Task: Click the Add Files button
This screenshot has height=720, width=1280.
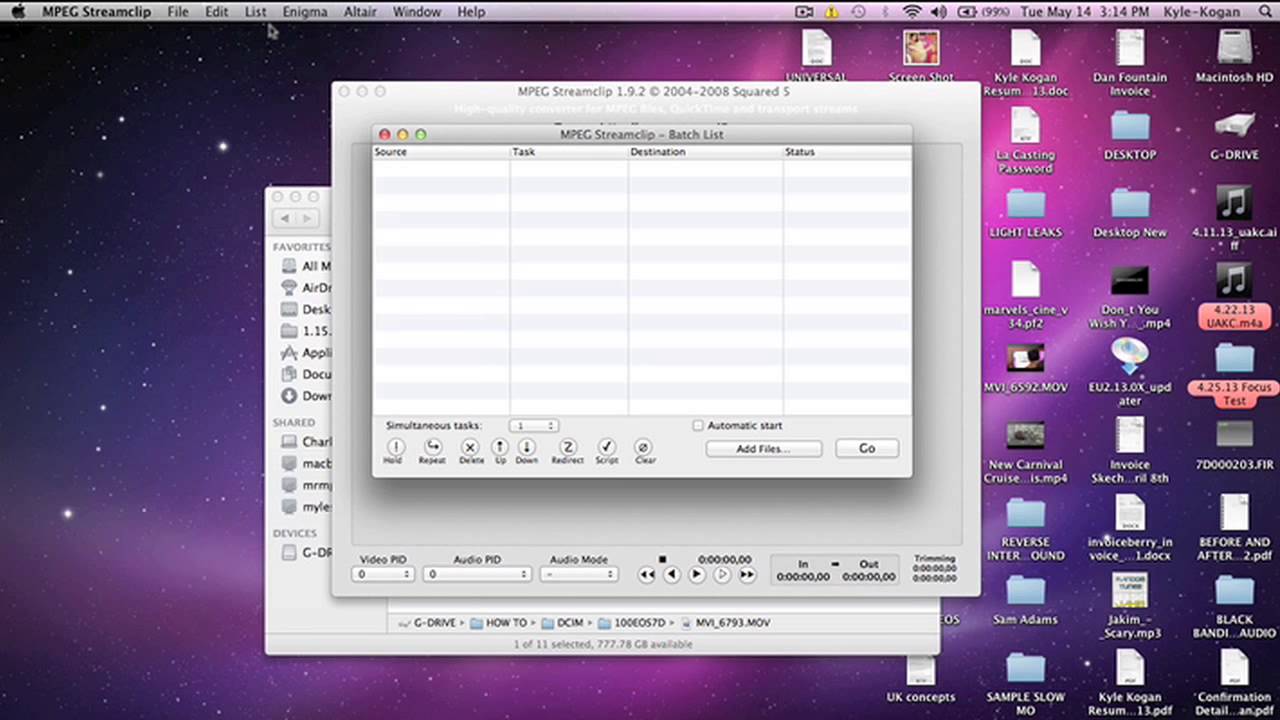Action: 764,449
